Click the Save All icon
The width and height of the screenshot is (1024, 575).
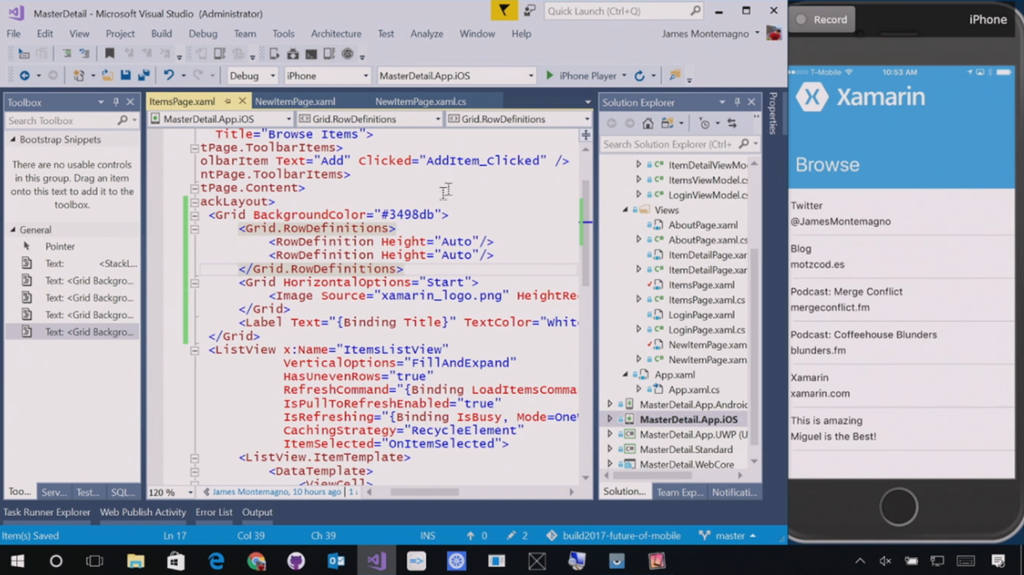click(144, 76)
